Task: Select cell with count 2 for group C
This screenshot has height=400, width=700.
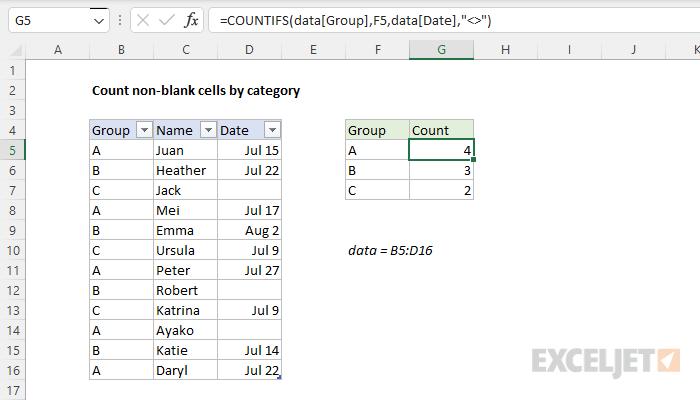Action: [x=442, y=191]
